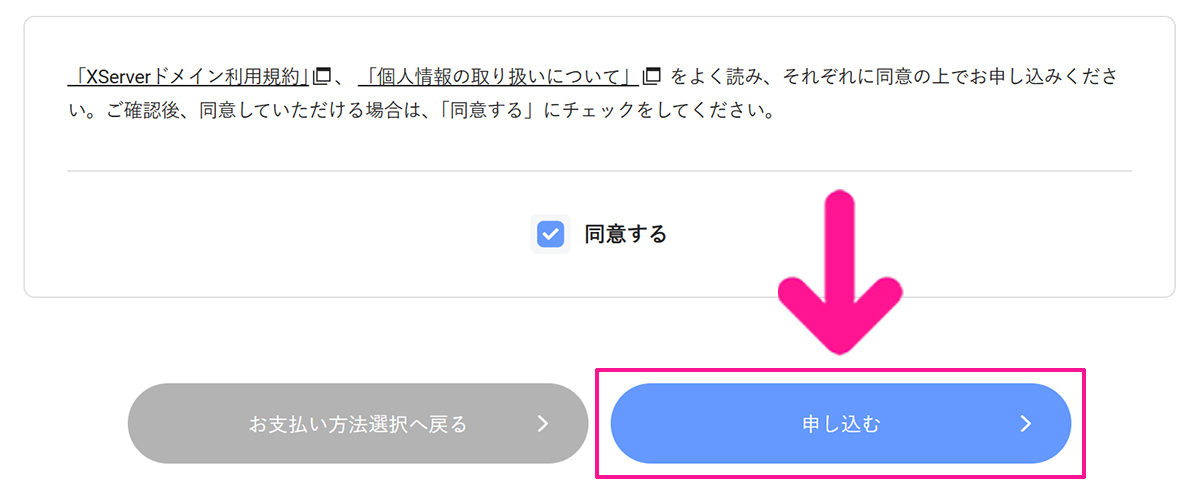Click the horizontal divider above the checkbox
1200x498 pixels.
click(300, 171)
